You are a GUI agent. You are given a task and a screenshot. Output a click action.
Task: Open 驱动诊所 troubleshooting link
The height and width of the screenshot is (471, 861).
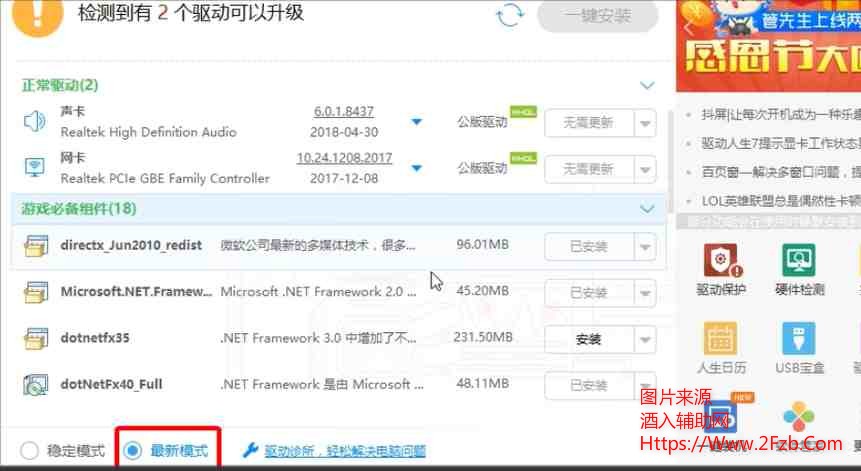point(345,451)
